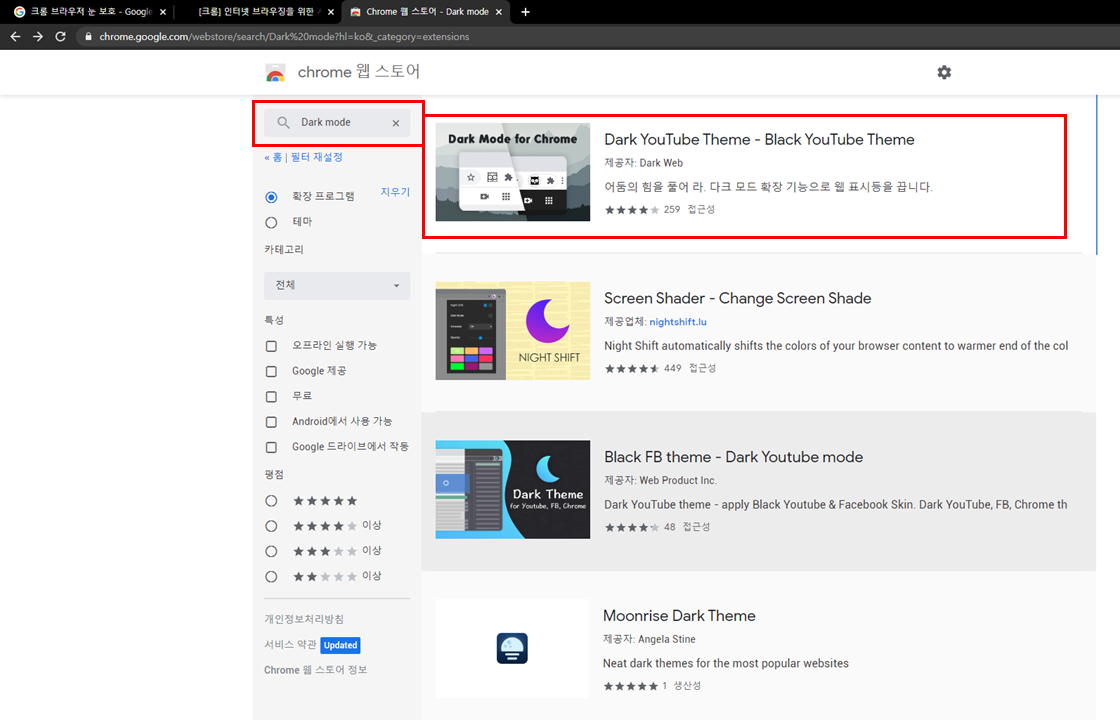Reload the page with refresh icon
This screenshot has height=720, width=1120.
point(61,36)
